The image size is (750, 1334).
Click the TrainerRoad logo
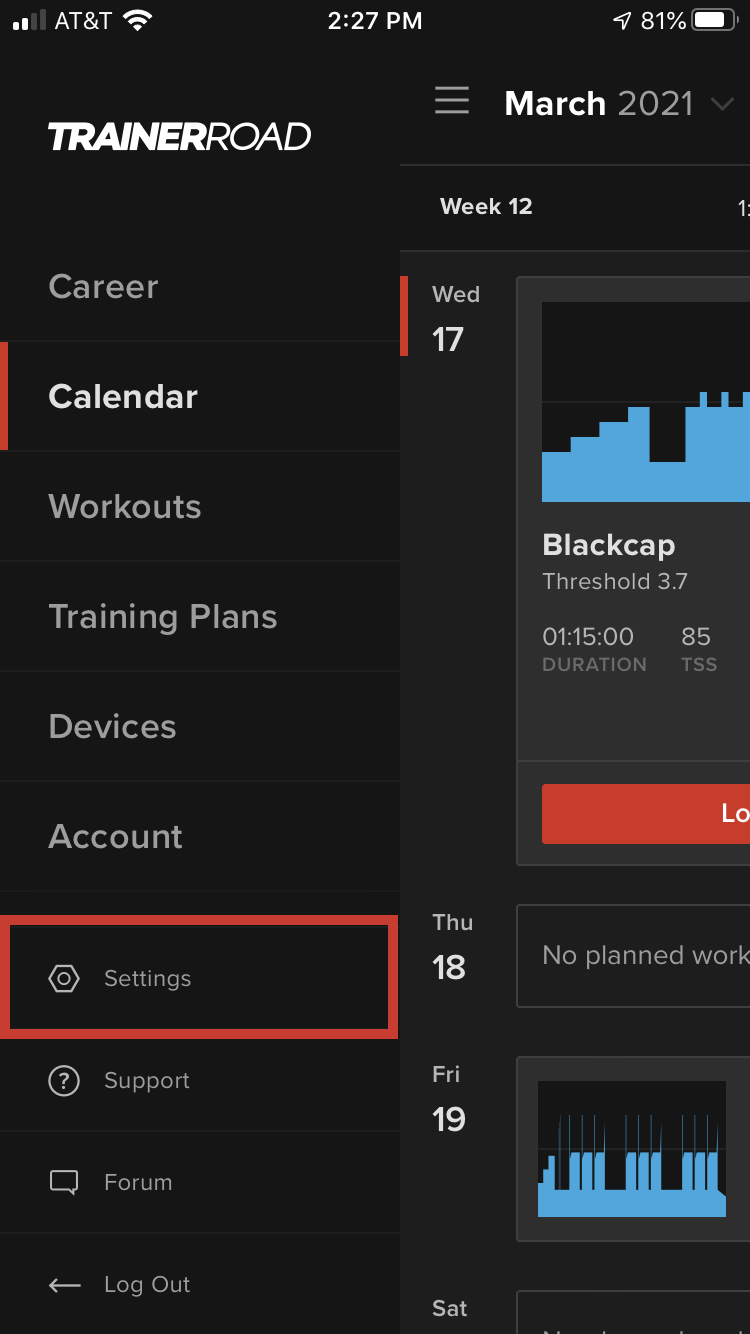(x=180, y=136)
